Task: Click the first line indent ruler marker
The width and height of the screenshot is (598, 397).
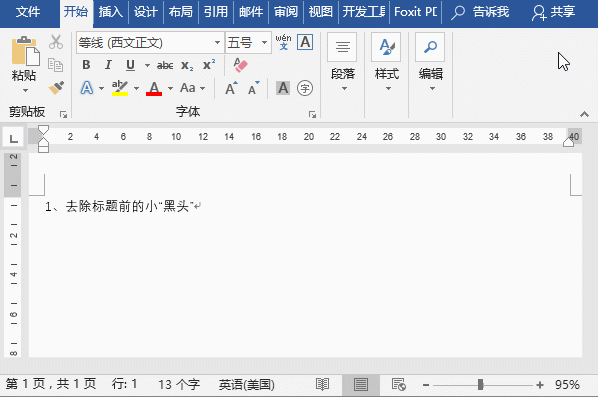Action: 43,130
